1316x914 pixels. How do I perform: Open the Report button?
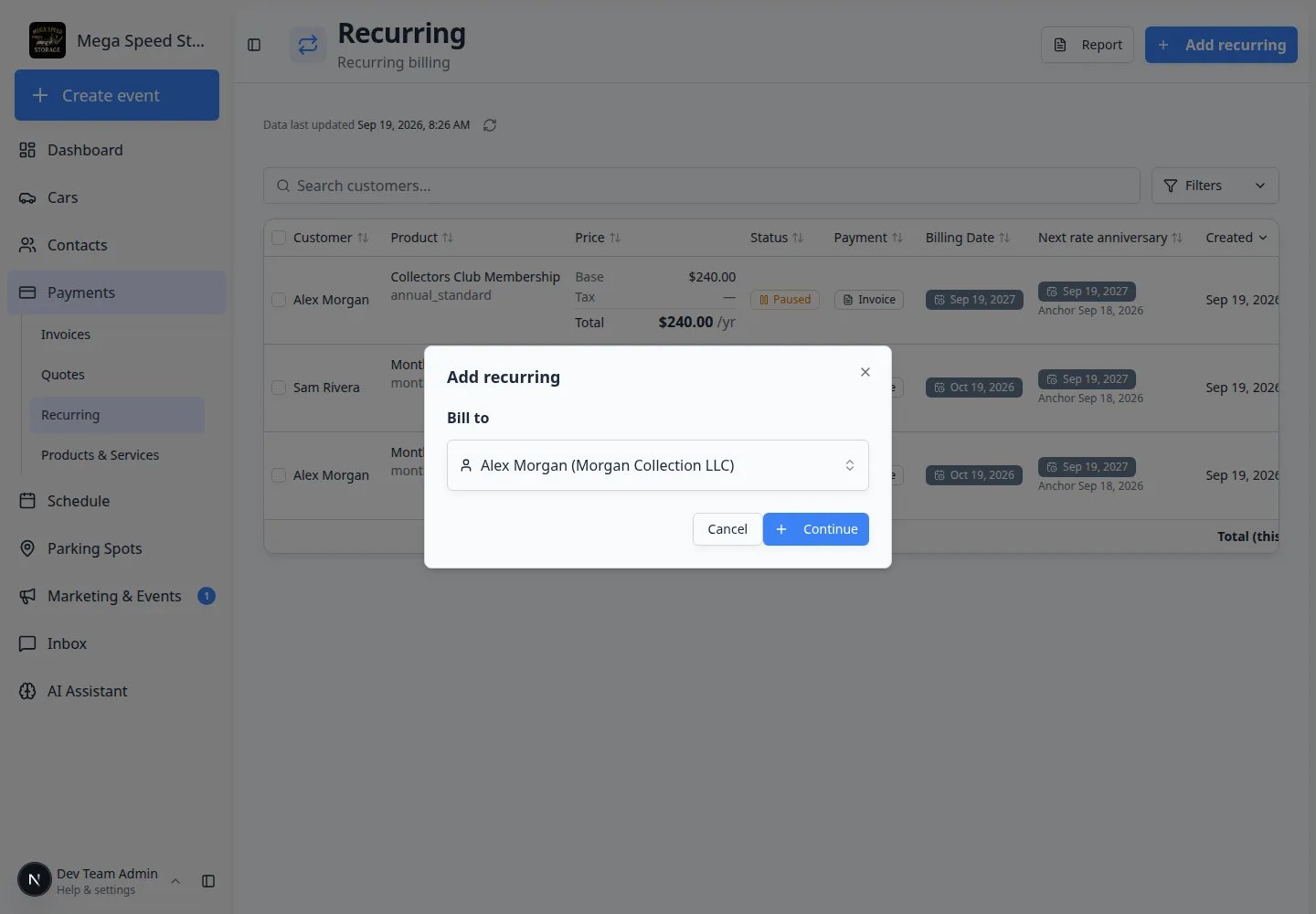pos(1088,45)
